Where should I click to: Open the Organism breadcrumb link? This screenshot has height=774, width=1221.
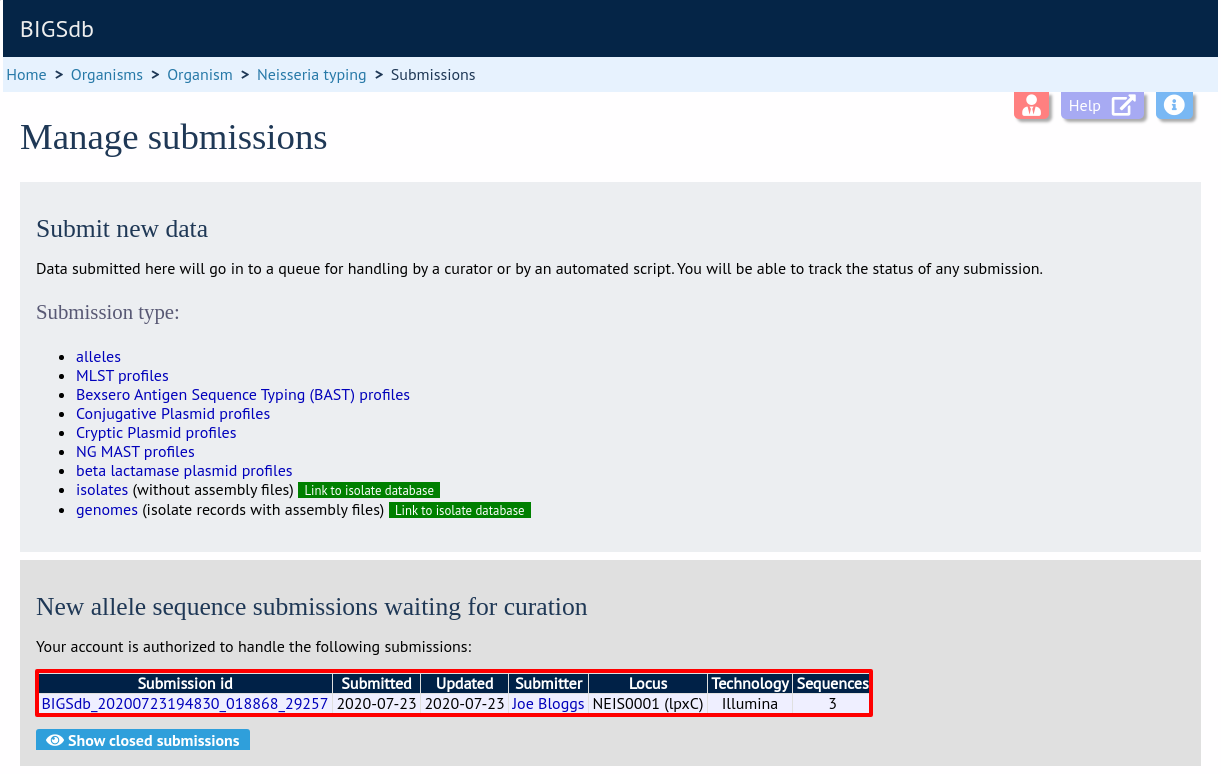pos(200,75)
